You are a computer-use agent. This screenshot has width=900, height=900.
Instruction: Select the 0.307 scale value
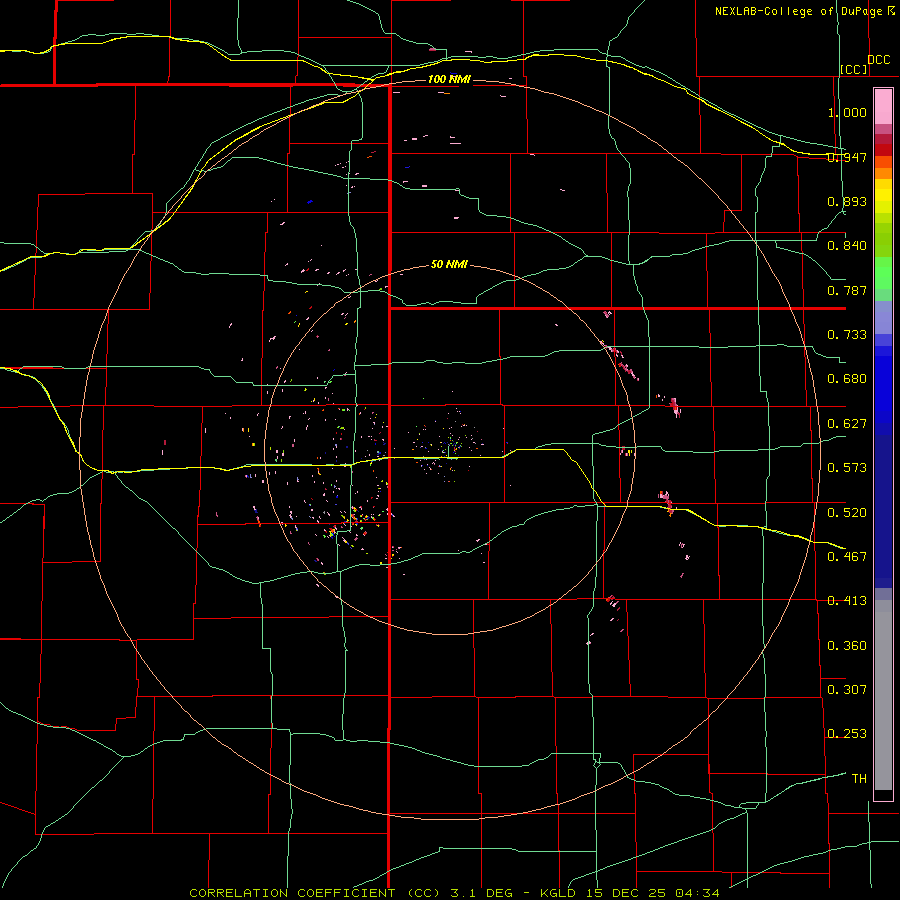[847, 690]
